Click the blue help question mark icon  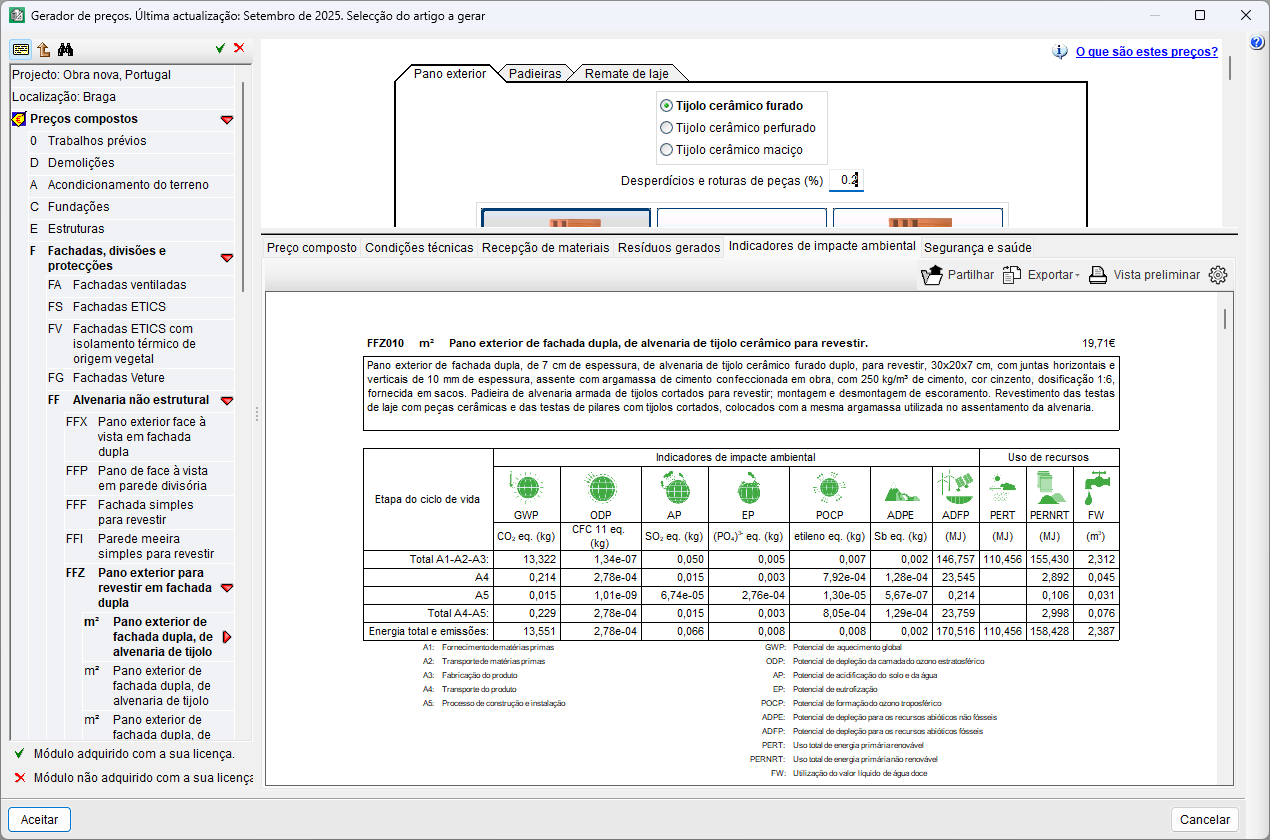point(1257,42)
